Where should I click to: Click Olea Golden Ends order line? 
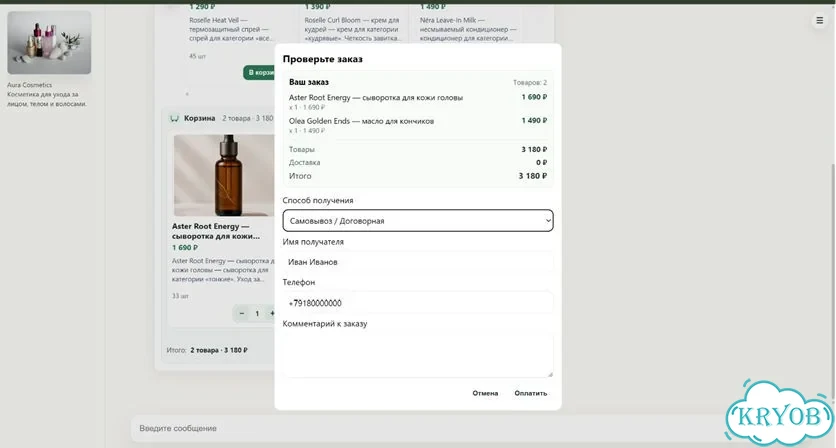tap(418, 125)
